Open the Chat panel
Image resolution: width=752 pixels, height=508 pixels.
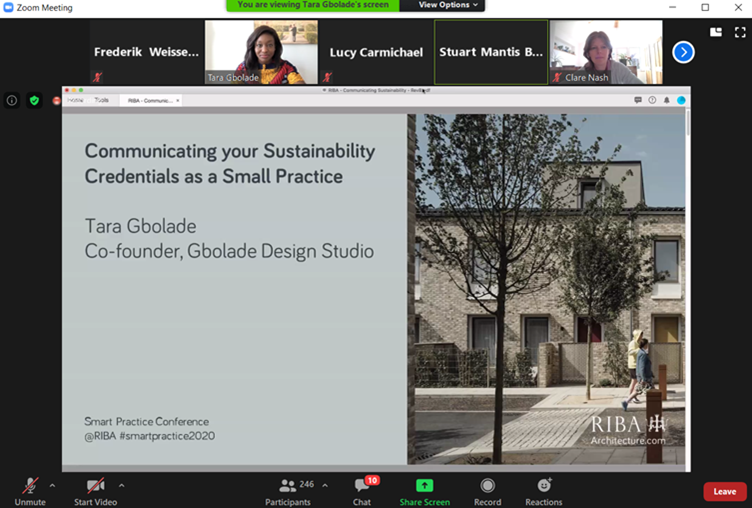tap(363, 491)
